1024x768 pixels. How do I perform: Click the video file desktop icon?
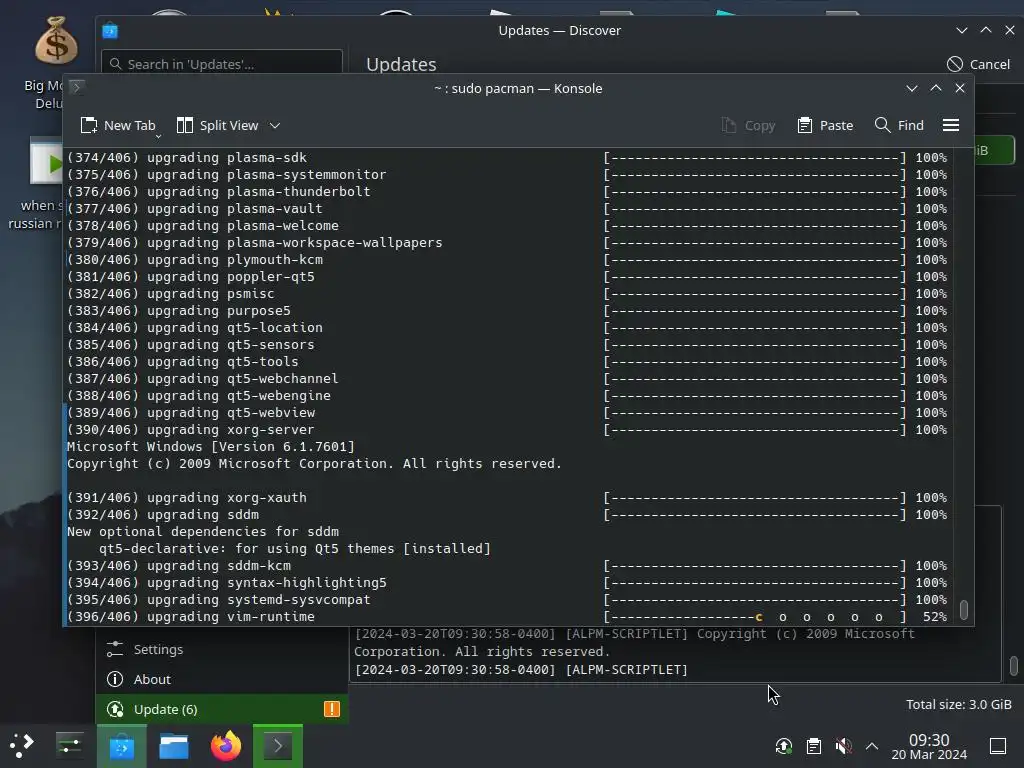47,161
